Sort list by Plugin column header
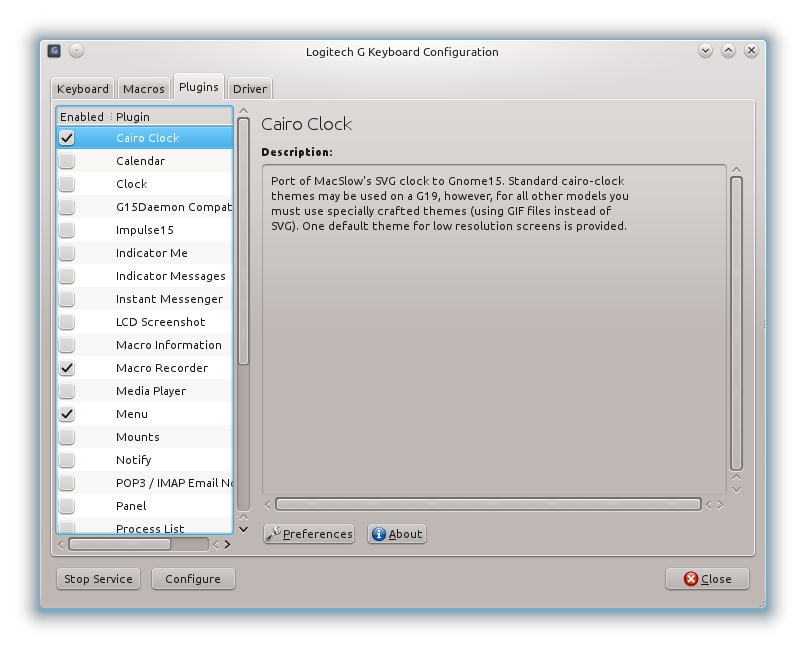This screenshot has width=806, height=648. (x=170, y=117)
